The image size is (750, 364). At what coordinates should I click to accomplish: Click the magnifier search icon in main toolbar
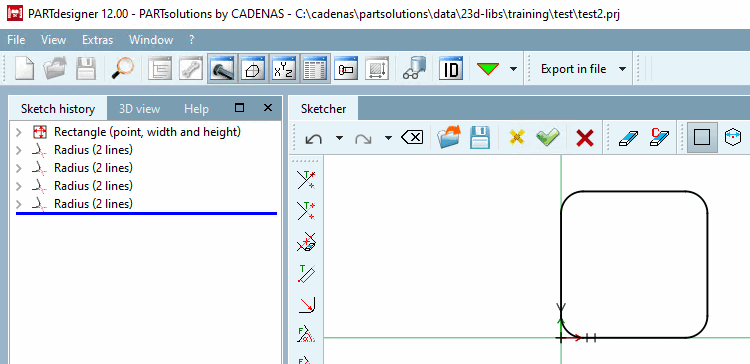(122, 69)
